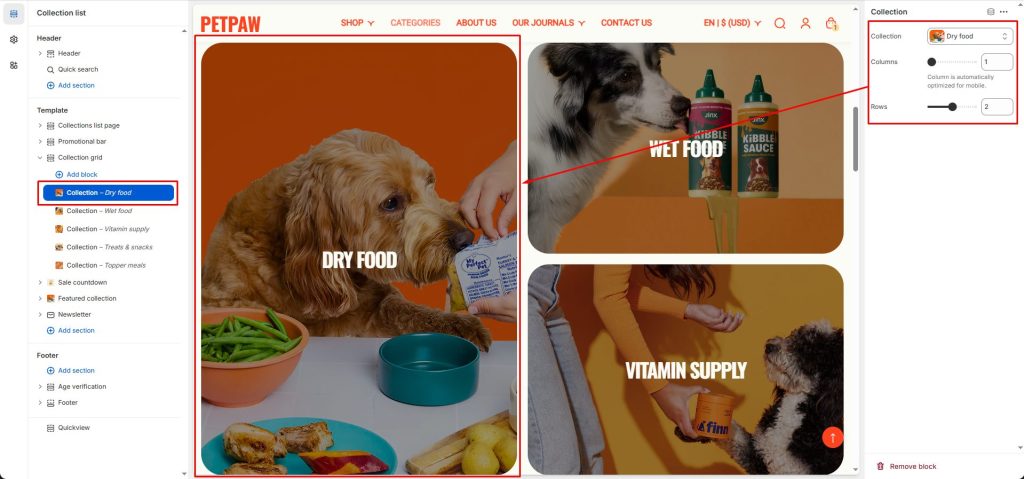Screen dimensions: 1024x479
Task: Adjust the Rows slider handle
Action: [952, 107]
